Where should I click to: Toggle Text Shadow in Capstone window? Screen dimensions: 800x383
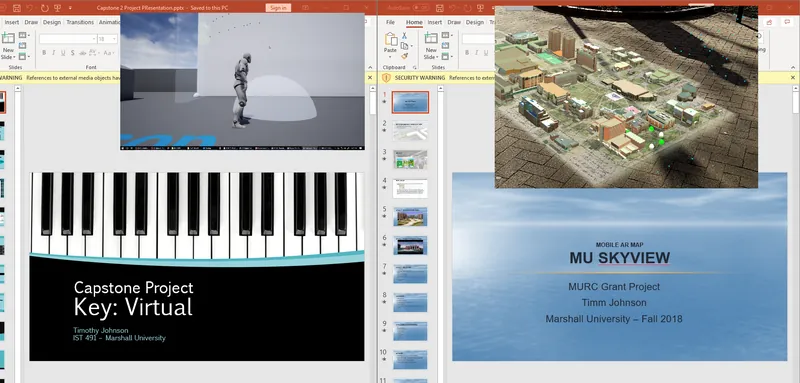(72, 53)
